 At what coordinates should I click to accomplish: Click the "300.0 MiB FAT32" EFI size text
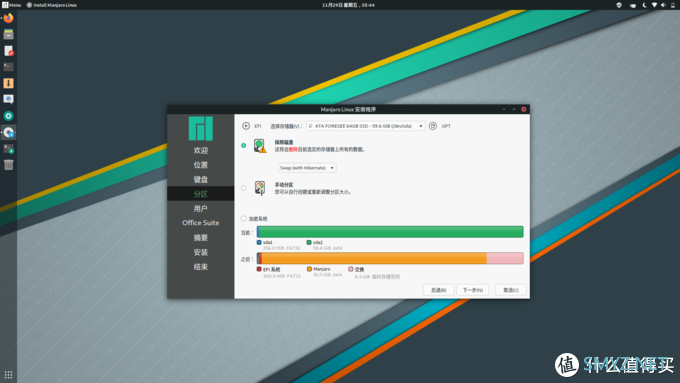coord(281,276)
